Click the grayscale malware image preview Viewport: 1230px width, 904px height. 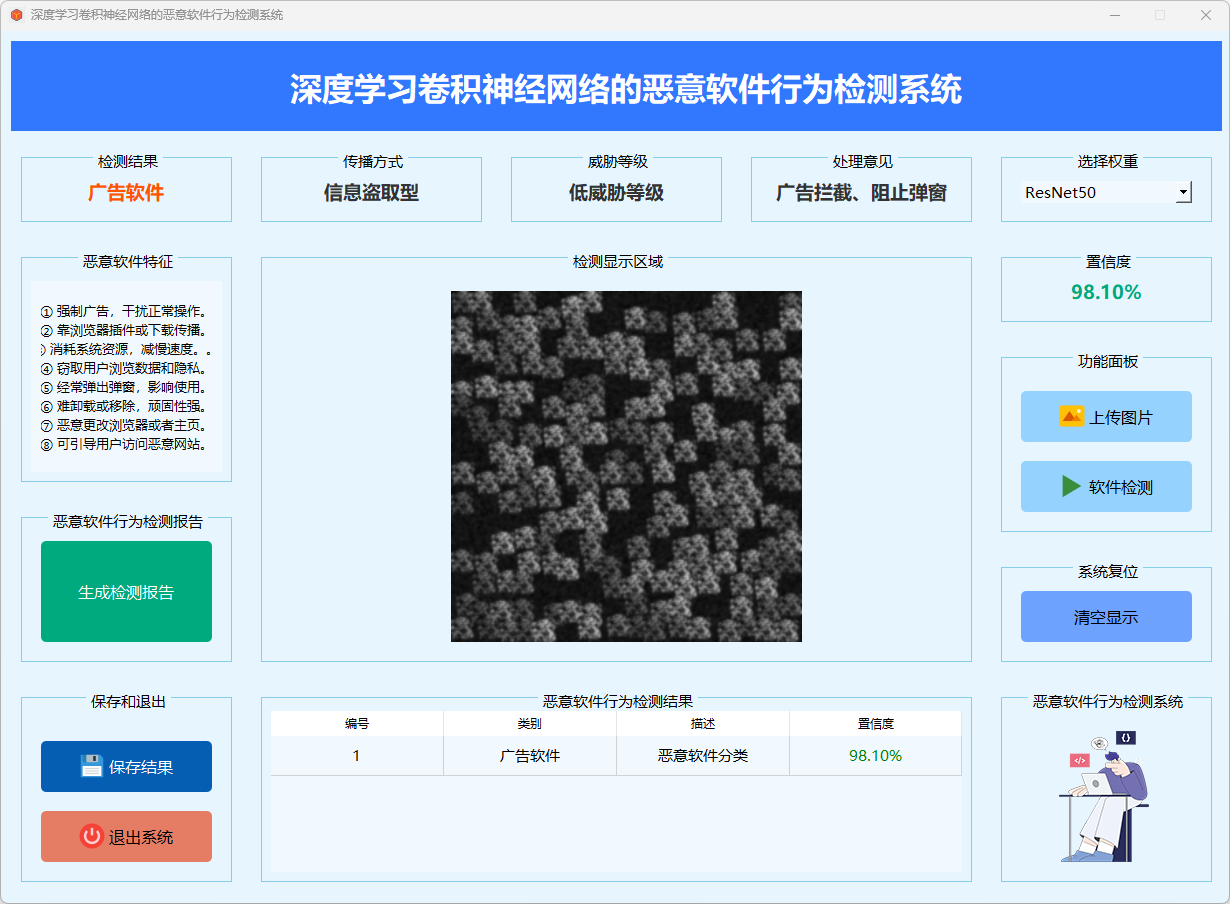[x=626, y=466]
